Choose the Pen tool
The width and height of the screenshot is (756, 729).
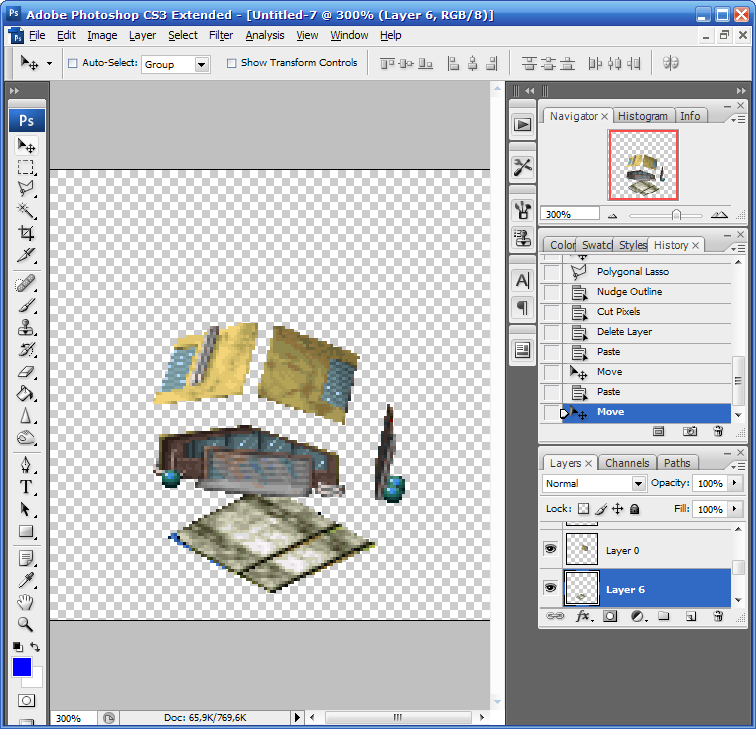tap(26, 465)
